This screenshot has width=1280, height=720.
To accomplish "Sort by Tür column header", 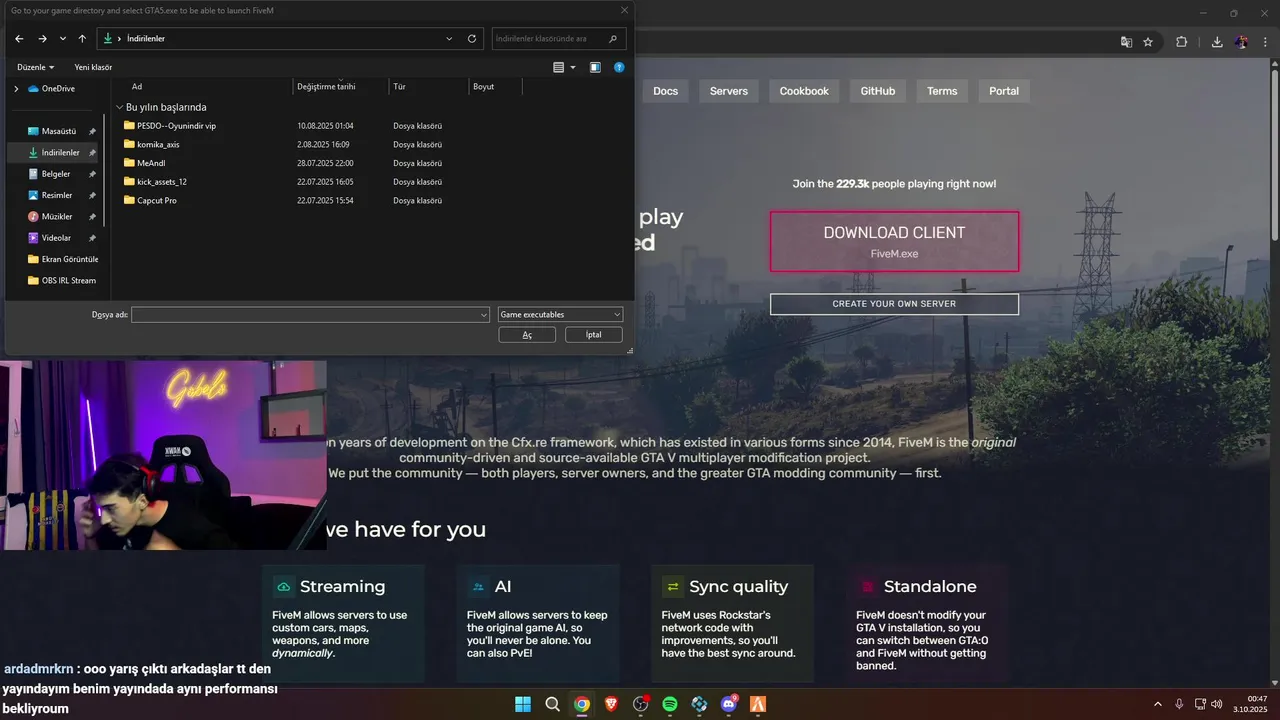I will pyautogui.click(x=399, y=86).
